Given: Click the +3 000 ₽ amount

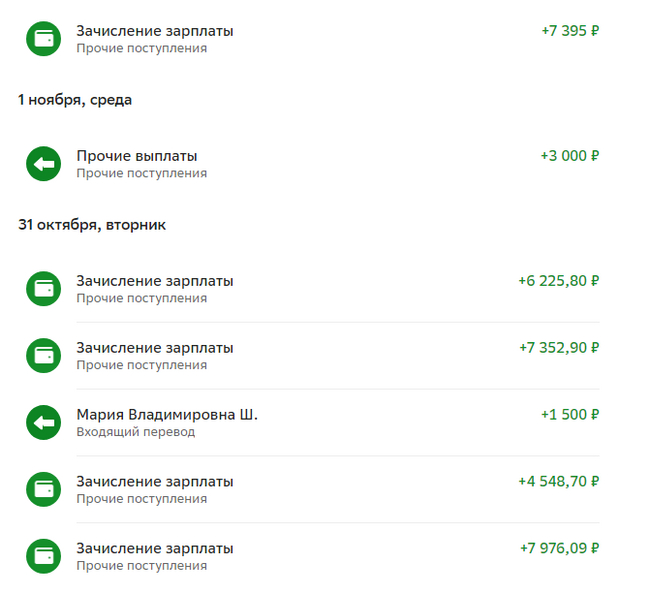Looking at the screenshot, I should tap(569, 156).
